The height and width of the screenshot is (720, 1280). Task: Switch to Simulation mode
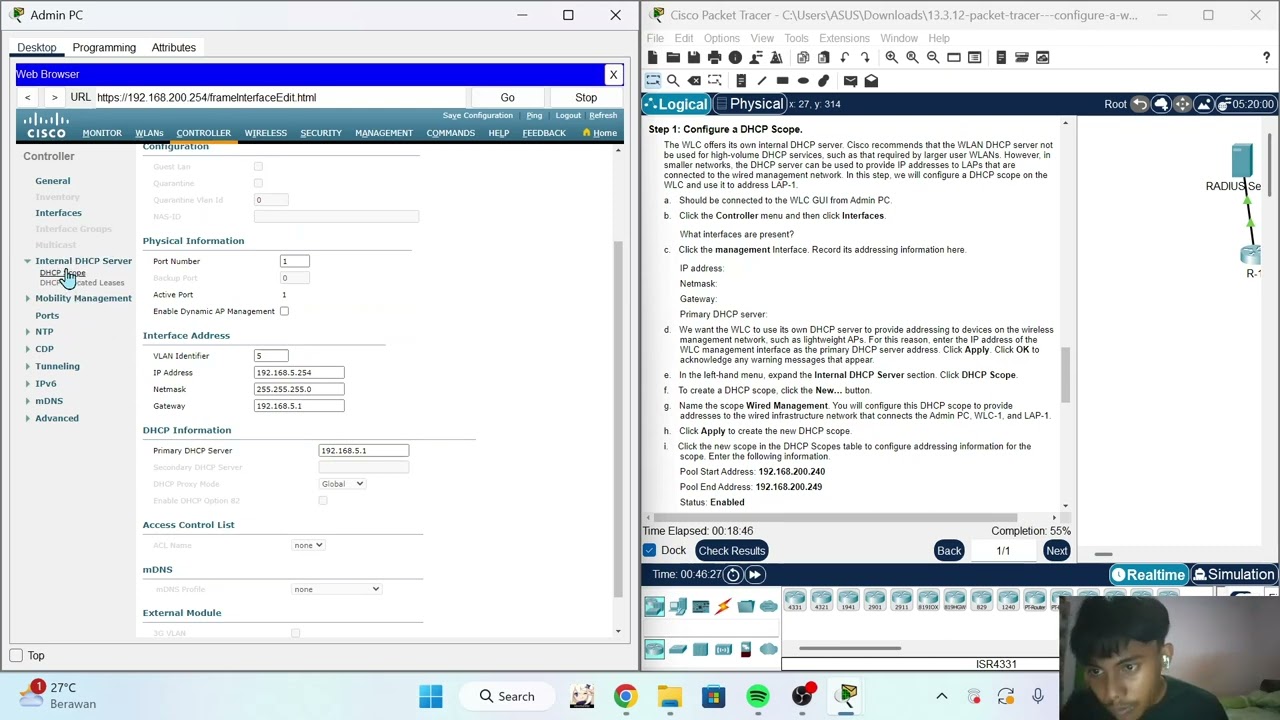tap(1233, 575)
